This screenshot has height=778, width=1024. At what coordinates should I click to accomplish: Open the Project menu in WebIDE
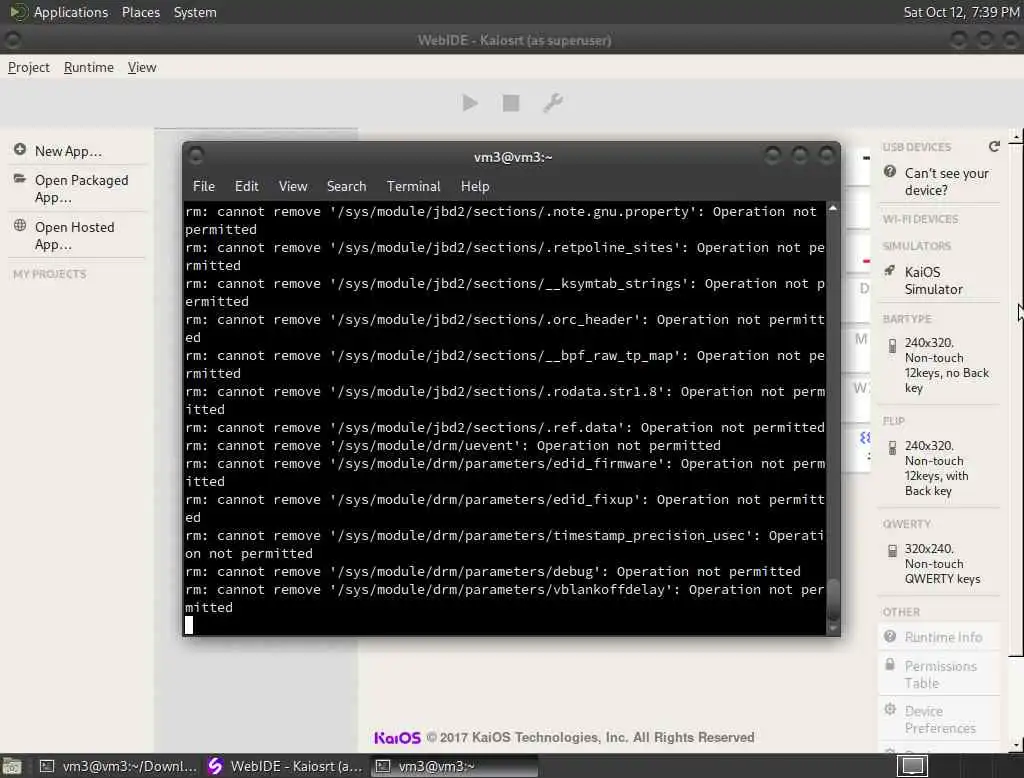(29, 67)
